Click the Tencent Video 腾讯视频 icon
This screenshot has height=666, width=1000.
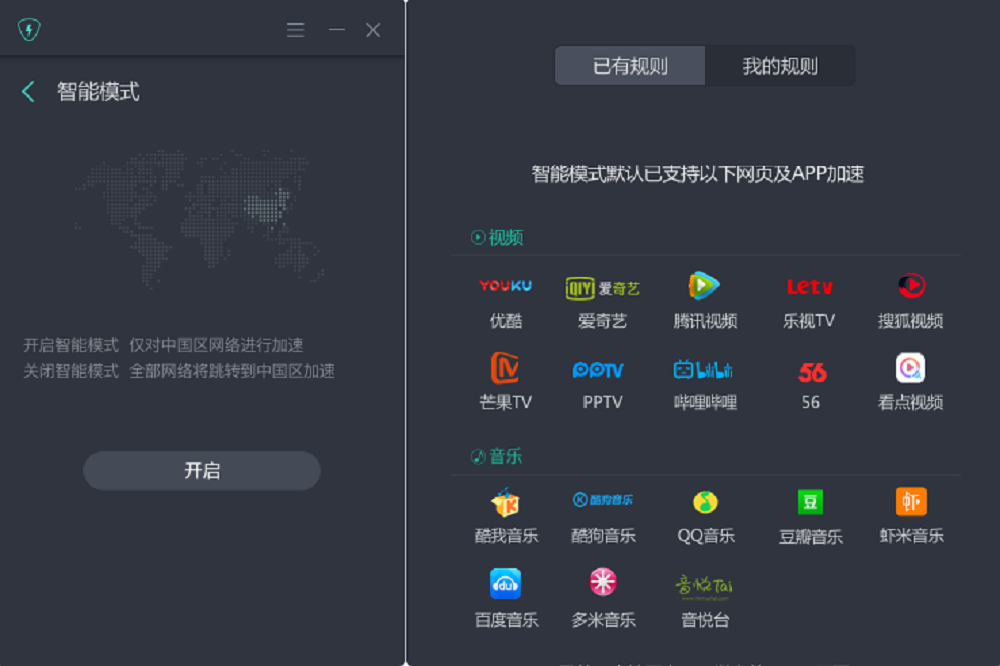704,285
